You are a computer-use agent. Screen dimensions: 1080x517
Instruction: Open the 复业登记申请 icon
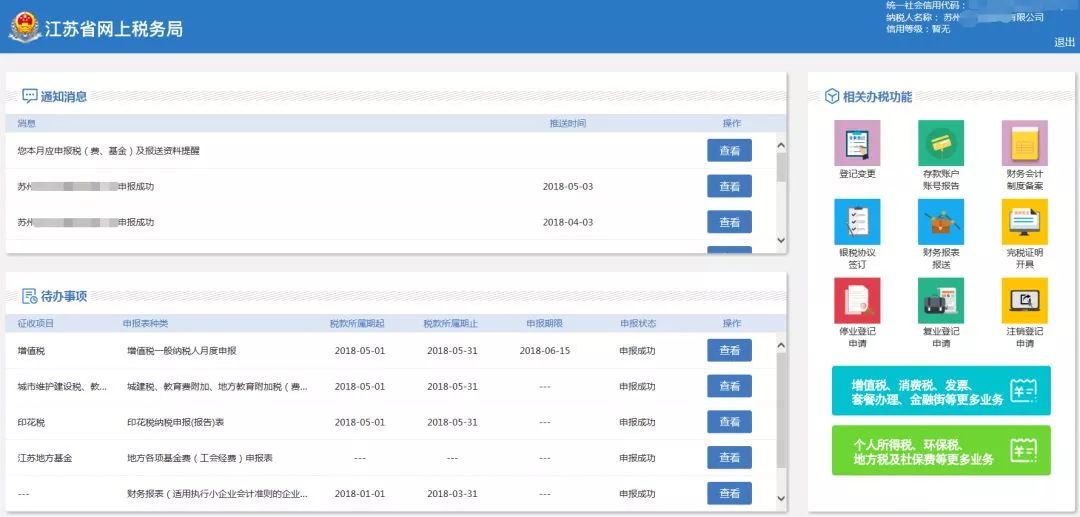pos(941,300)
